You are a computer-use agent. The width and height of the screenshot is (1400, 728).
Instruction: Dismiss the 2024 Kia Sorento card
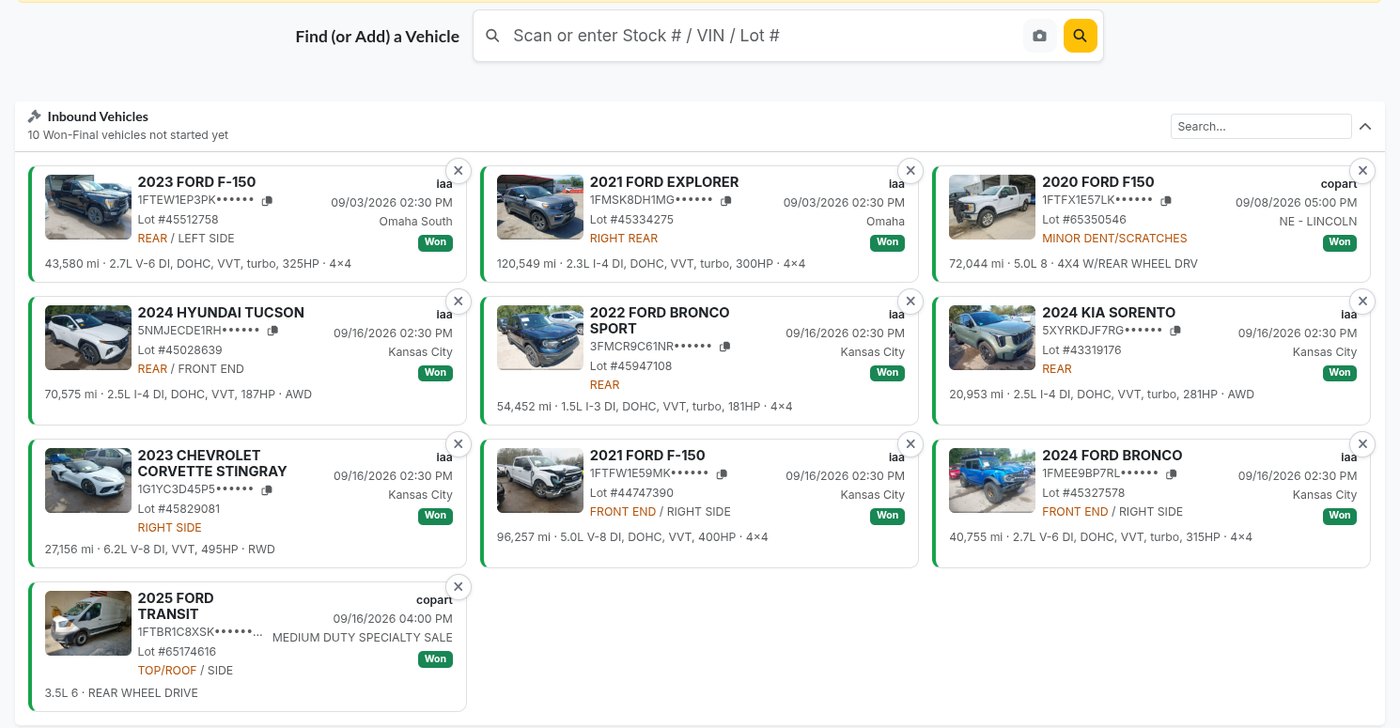click(x=1362, y=301)
